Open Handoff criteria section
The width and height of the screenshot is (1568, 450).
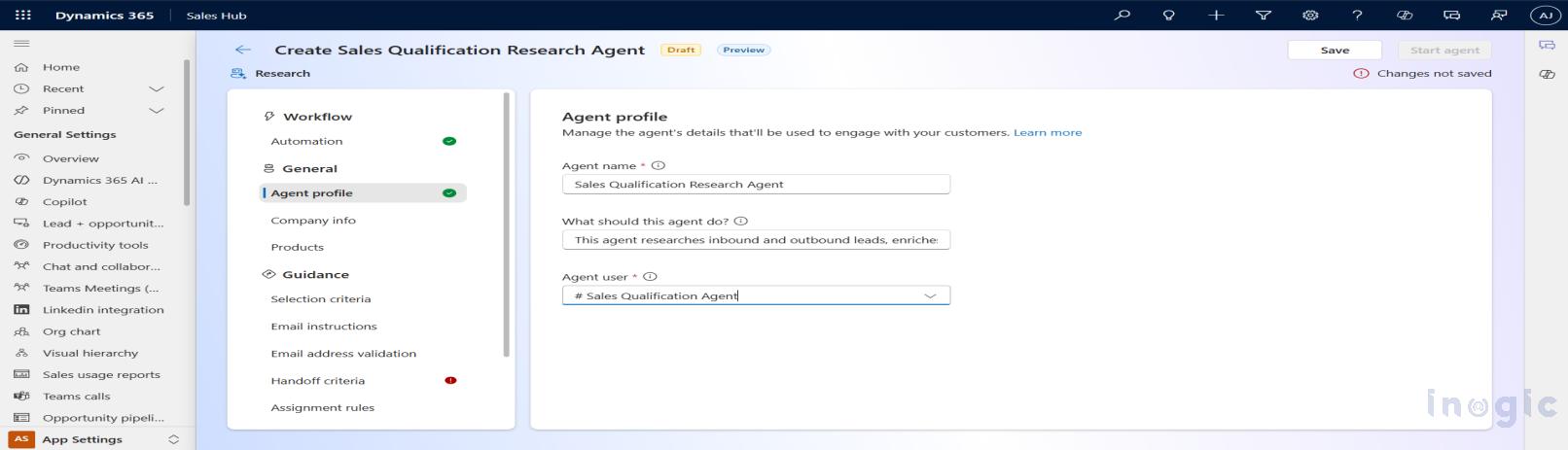(x=318, y=381)
